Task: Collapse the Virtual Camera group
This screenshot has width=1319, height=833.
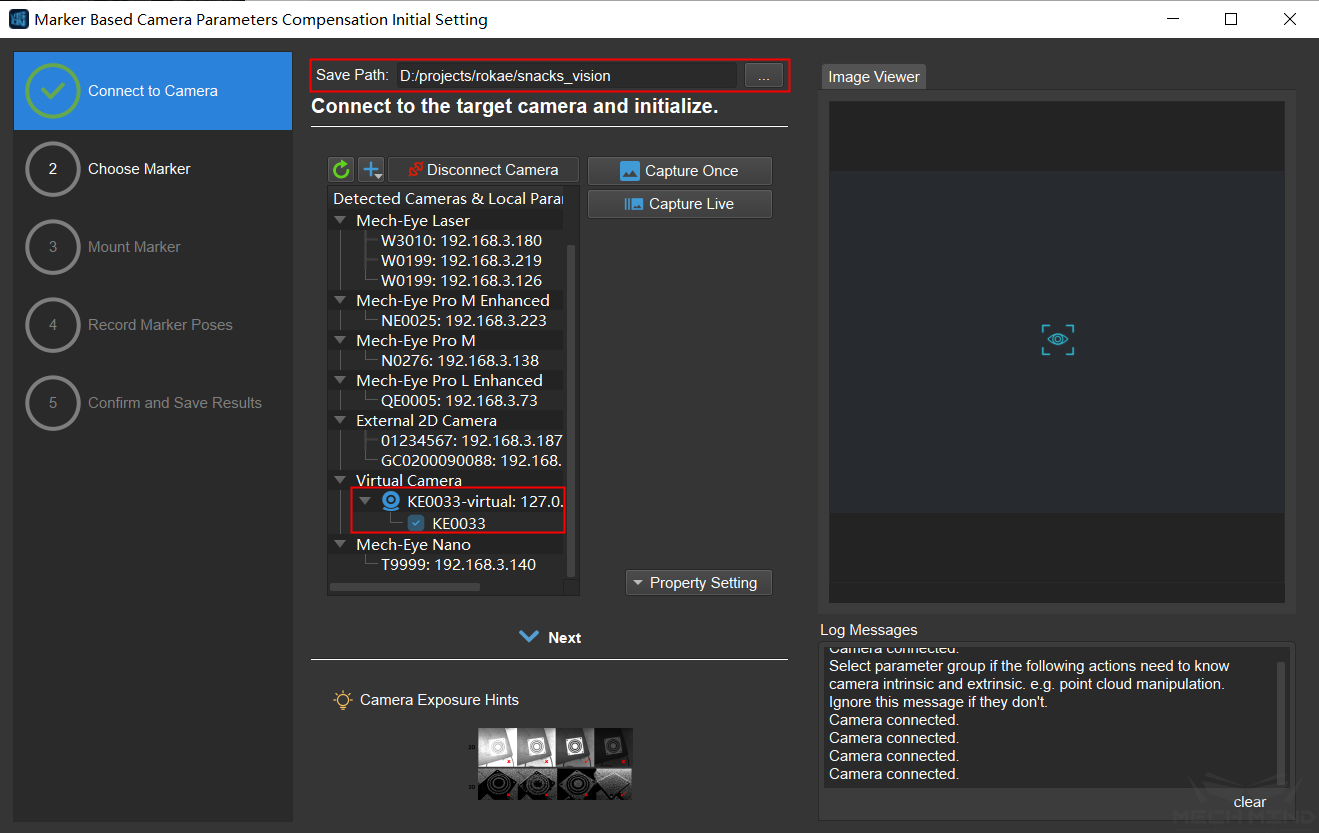Action: 341,481
